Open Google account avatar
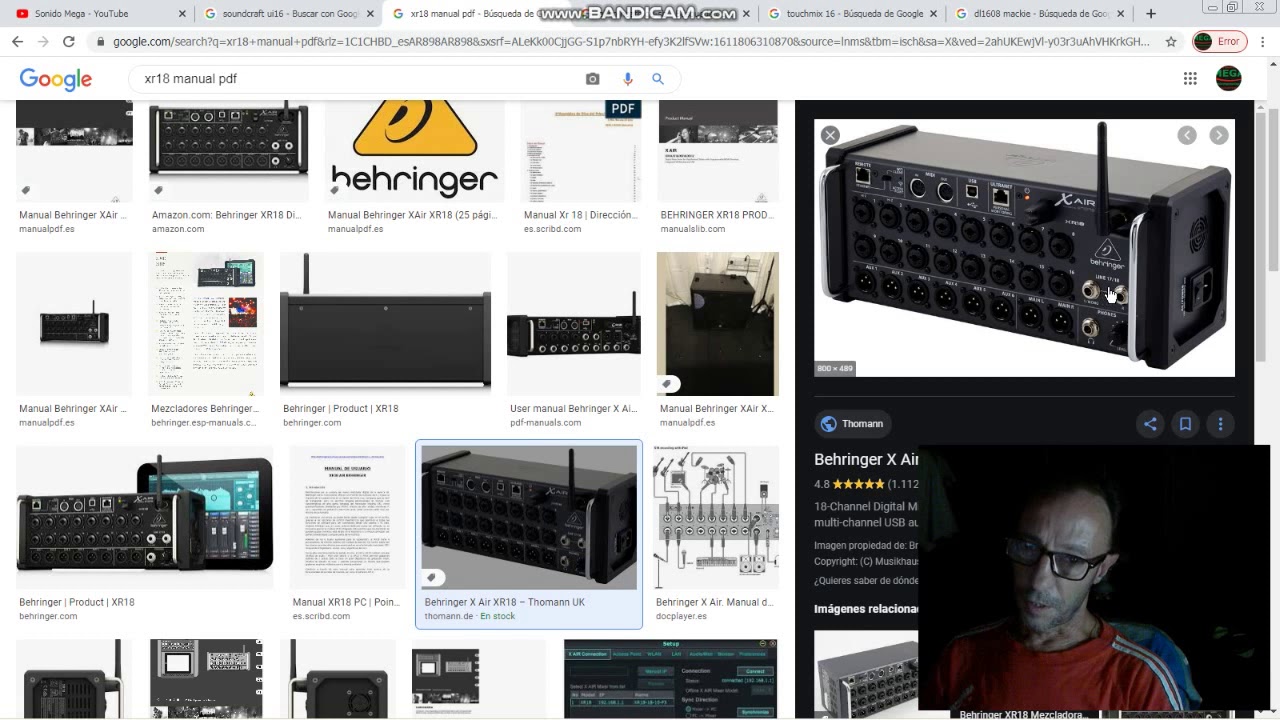 pos(1228,78)
